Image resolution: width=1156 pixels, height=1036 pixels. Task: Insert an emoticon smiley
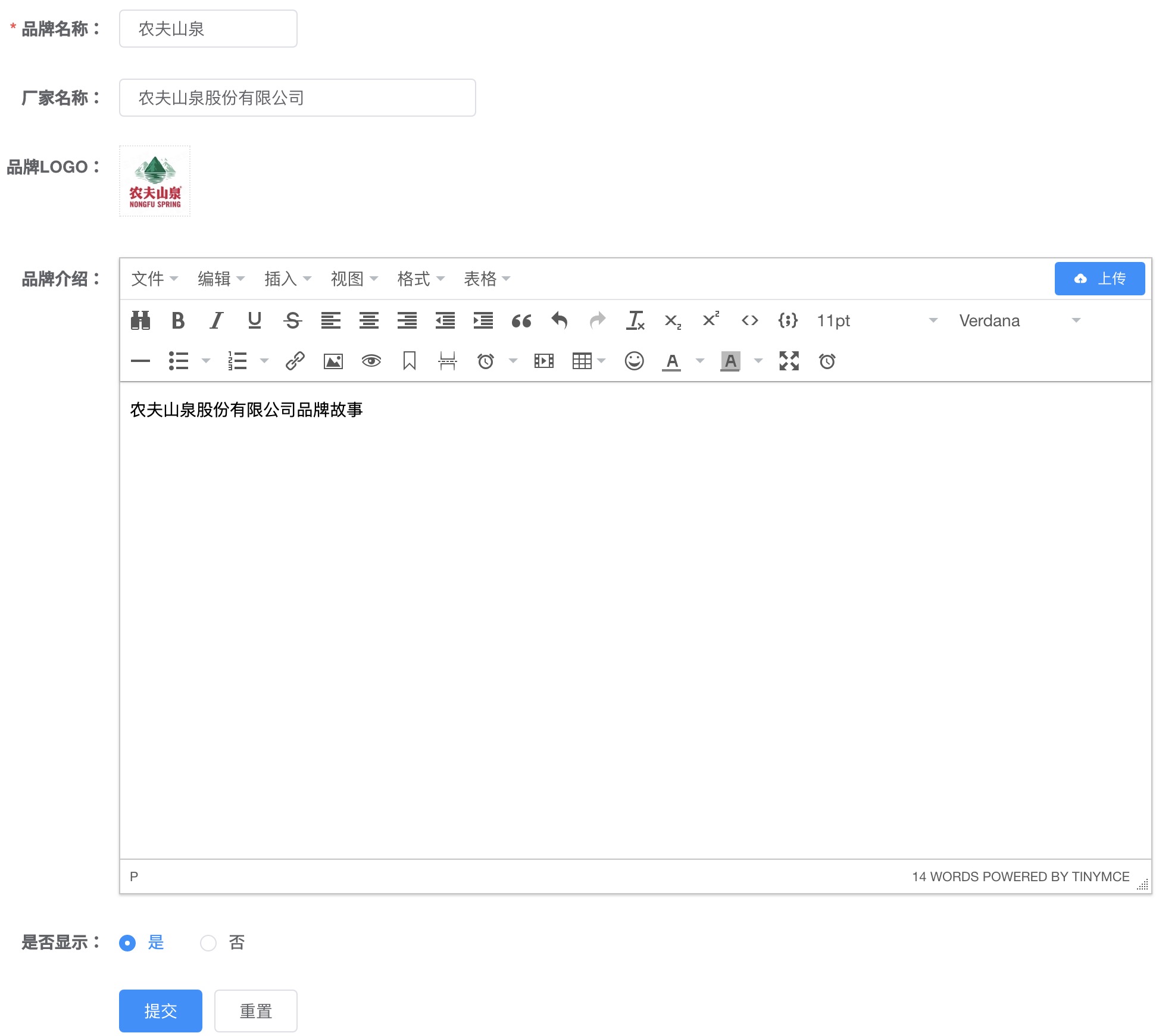click(635, 361)
